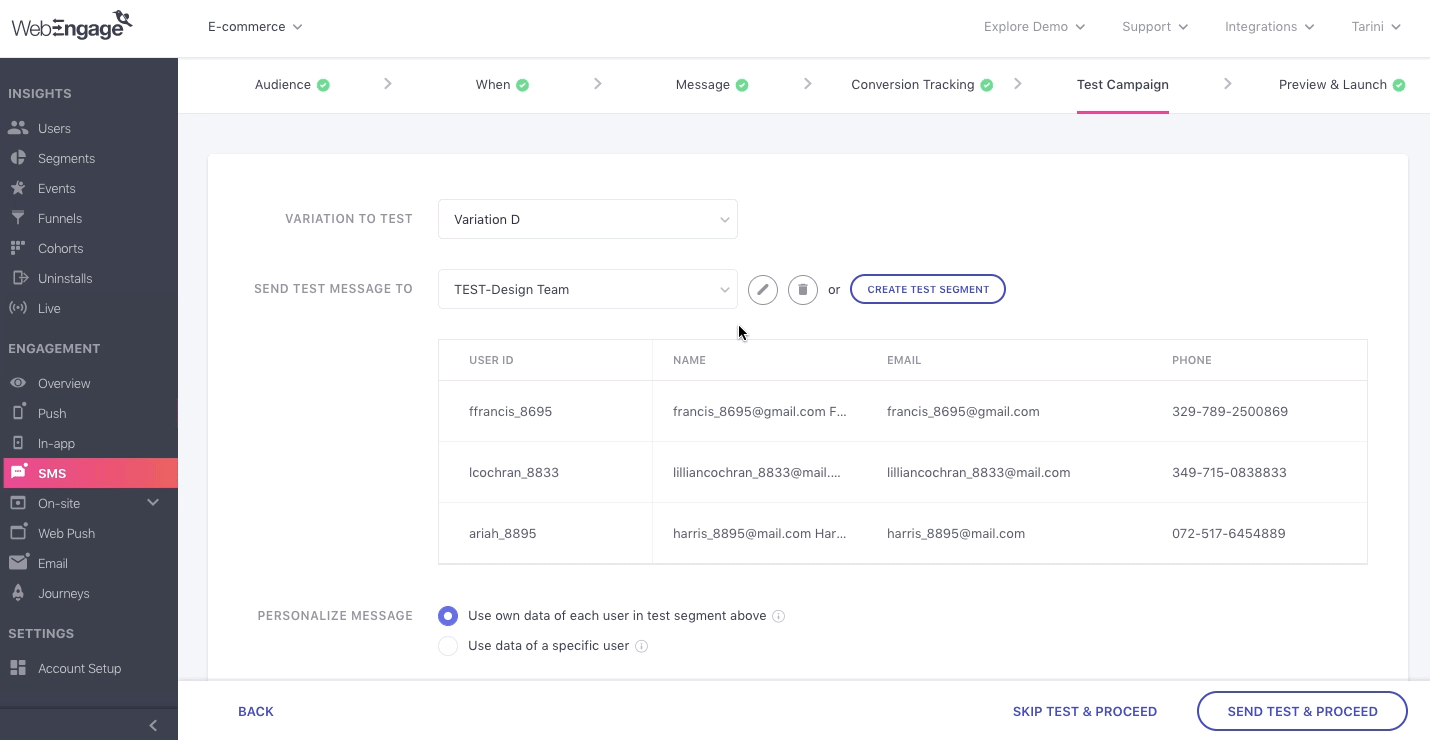This screenshot has height=740, width=1430.
Task: Open Support dropdown menu
Action: (1155, 27)
